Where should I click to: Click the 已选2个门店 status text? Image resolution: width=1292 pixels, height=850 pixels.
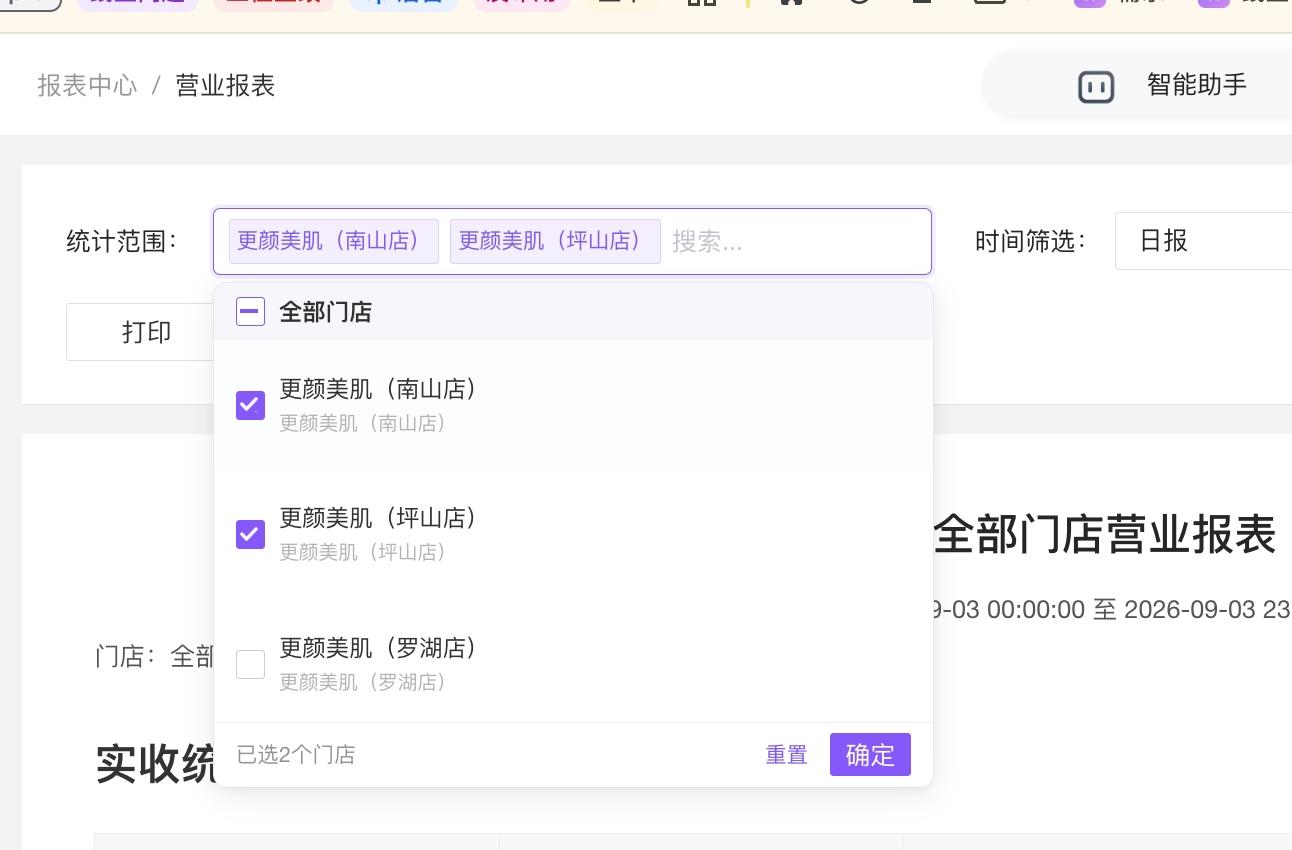click(x=296, y=755)
